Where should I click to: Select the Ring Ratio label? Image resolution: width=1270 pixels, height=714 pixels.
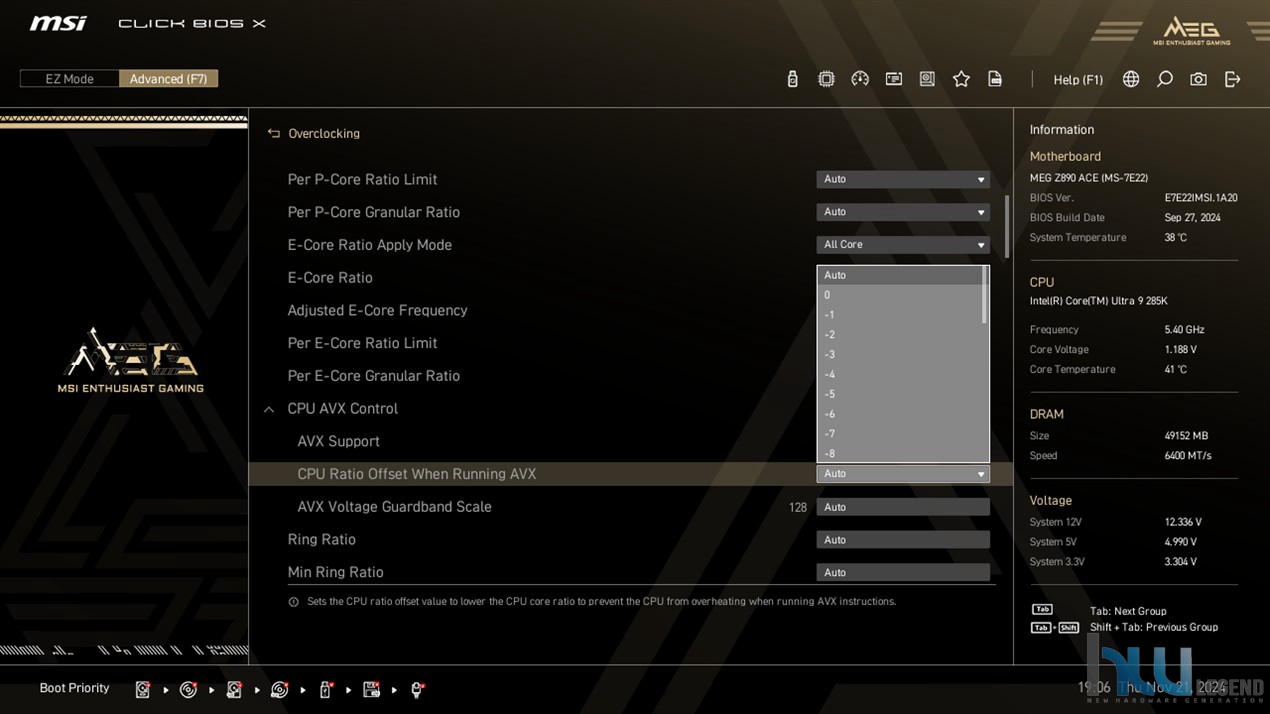point(321,540)
